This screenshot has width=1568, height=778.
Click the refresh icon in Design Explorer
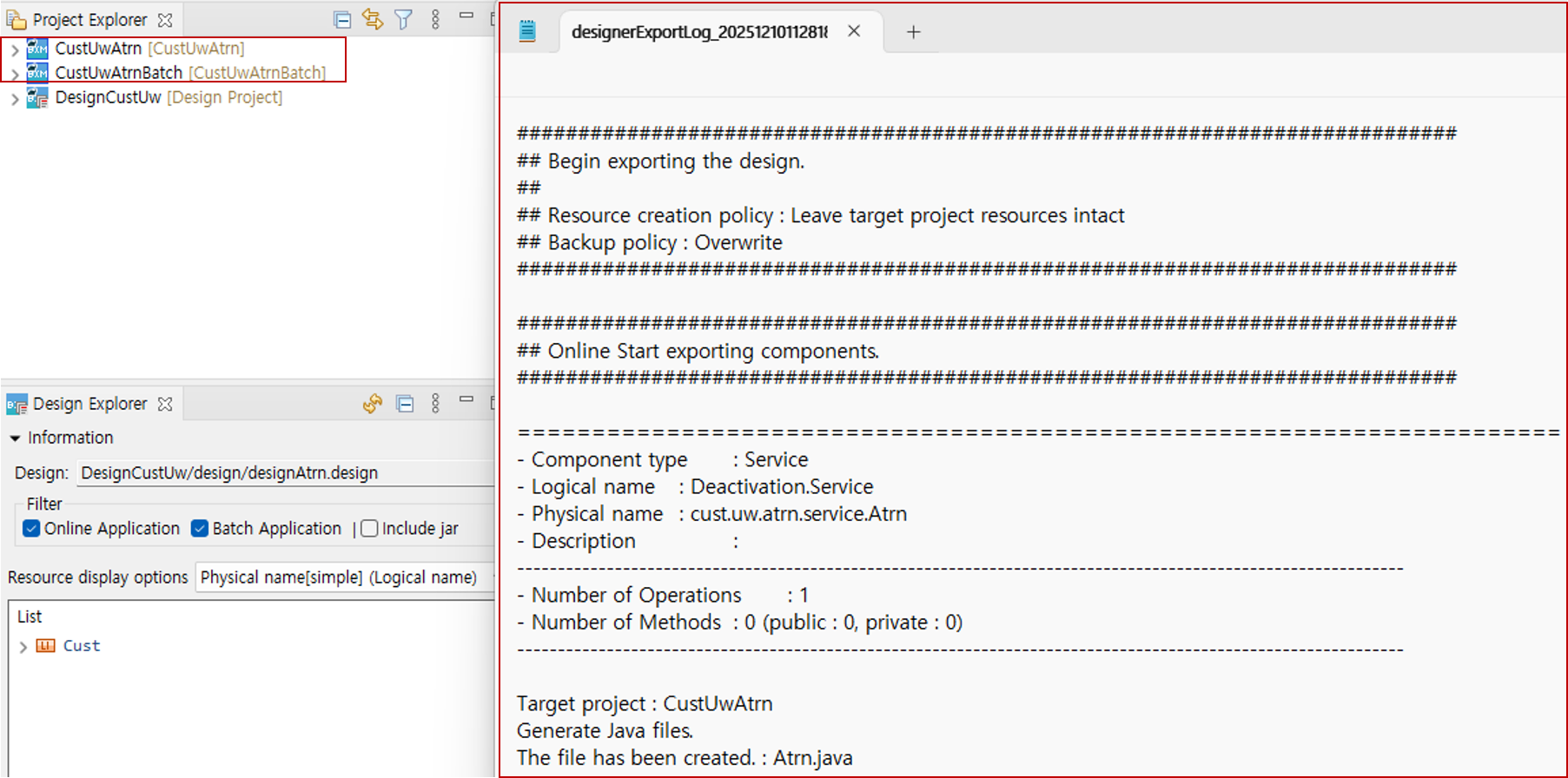point(373,404)
